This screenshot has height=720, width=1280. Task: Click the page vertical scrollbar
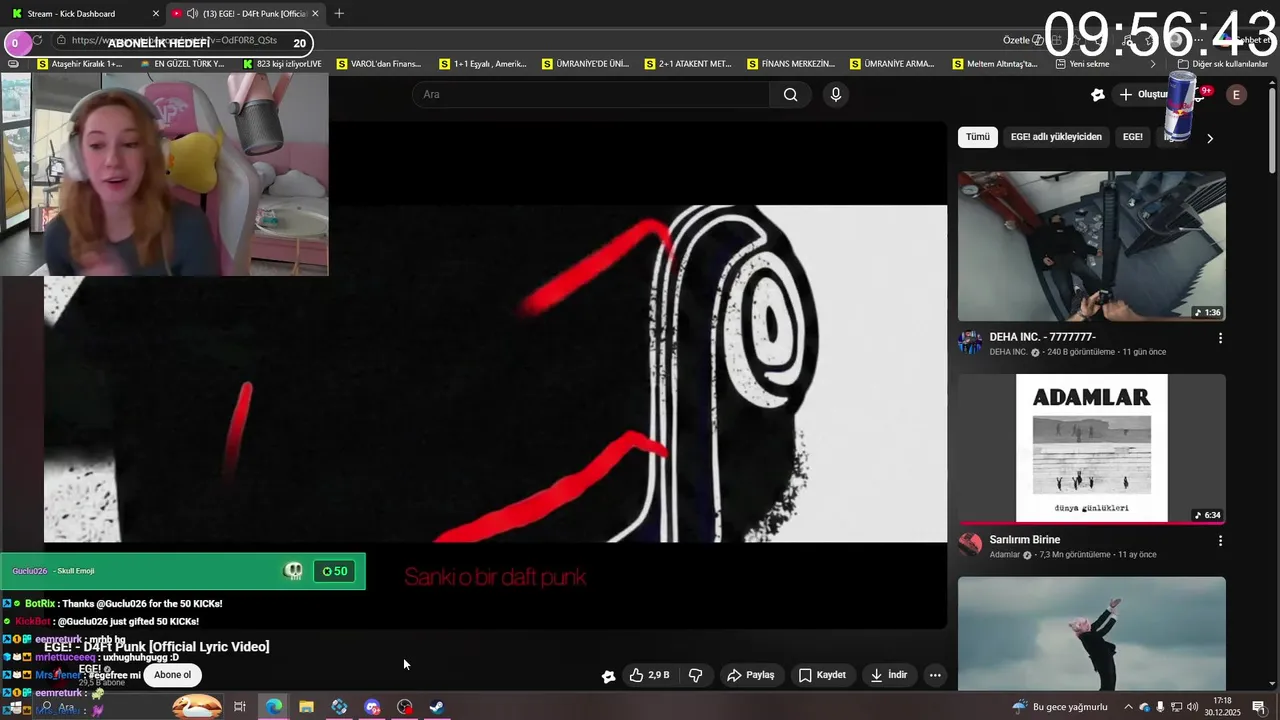pyautogui.click(x=1272, y=130)
